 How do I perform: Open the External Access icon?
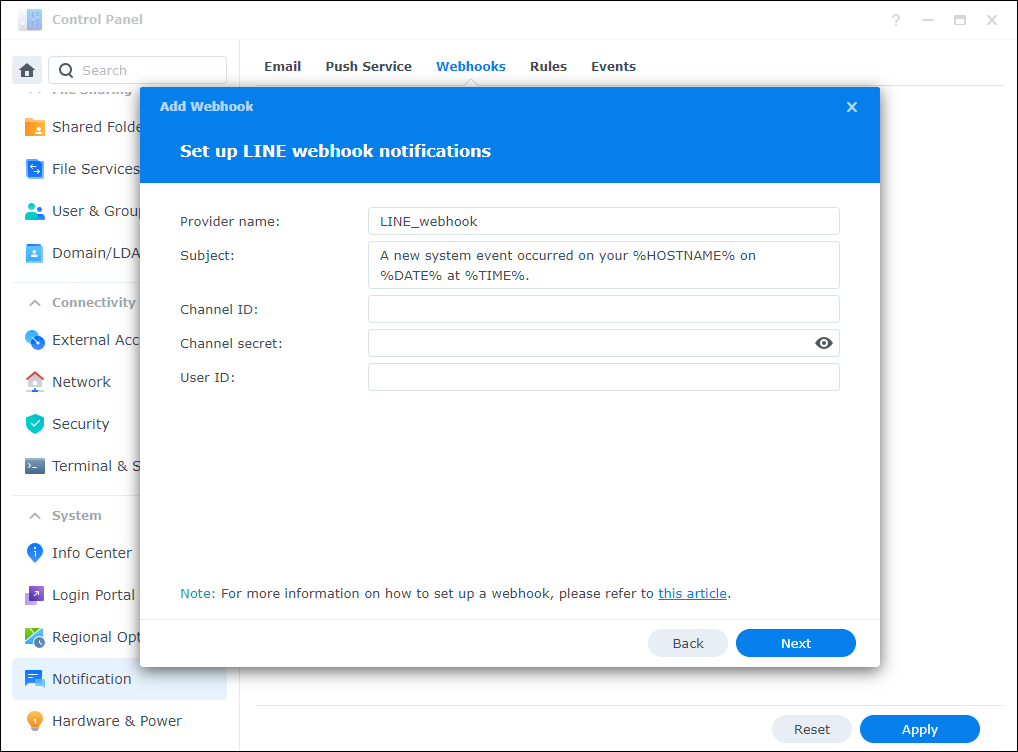tap(34, 340)
